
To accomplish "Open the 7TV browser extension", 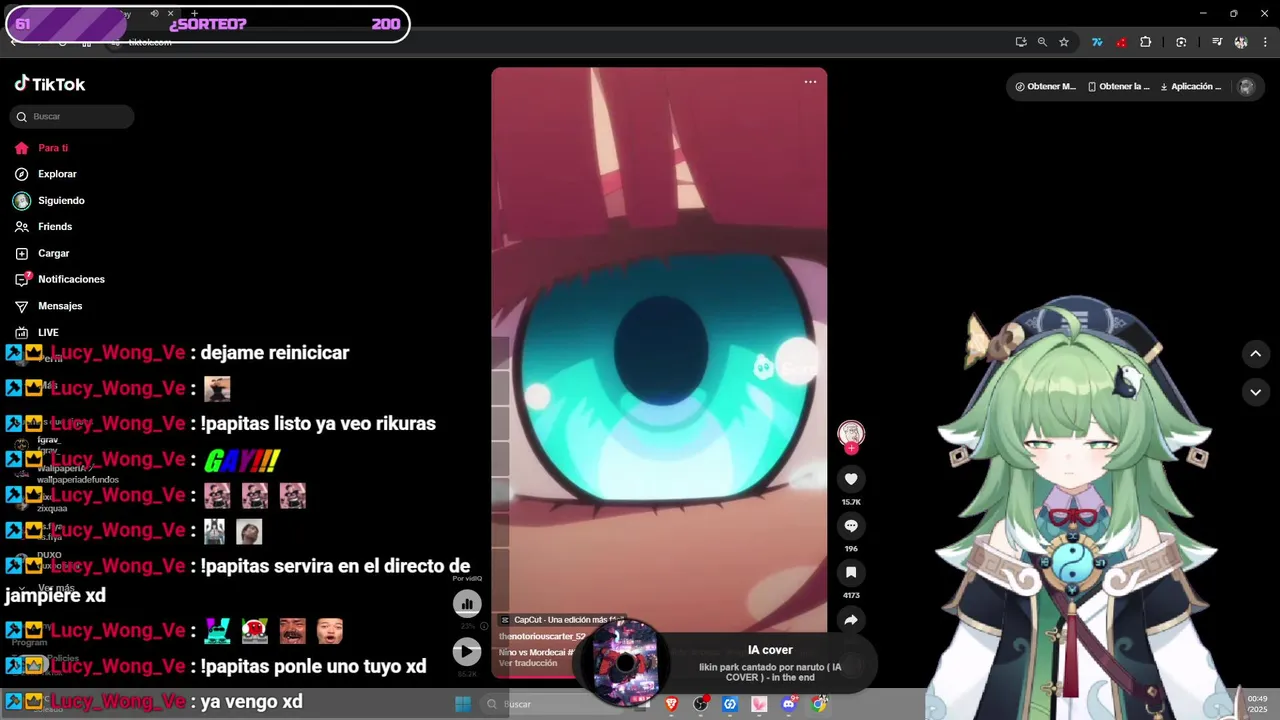I will [x=1097, y=42].
